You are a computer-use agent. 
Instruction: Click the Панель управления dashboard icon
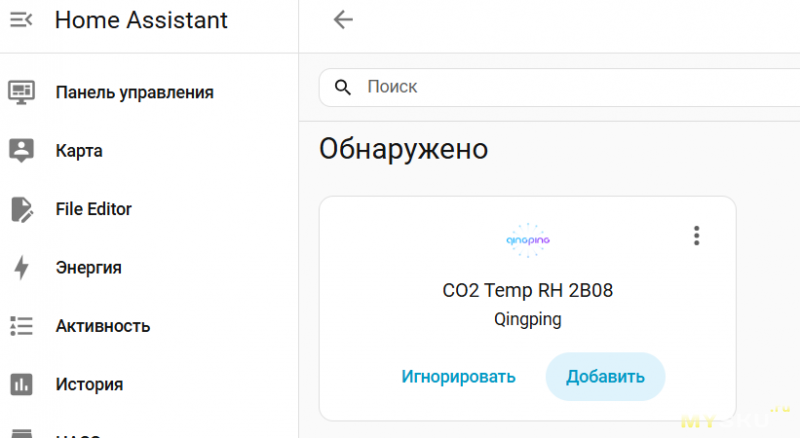(x=21, y=93)
